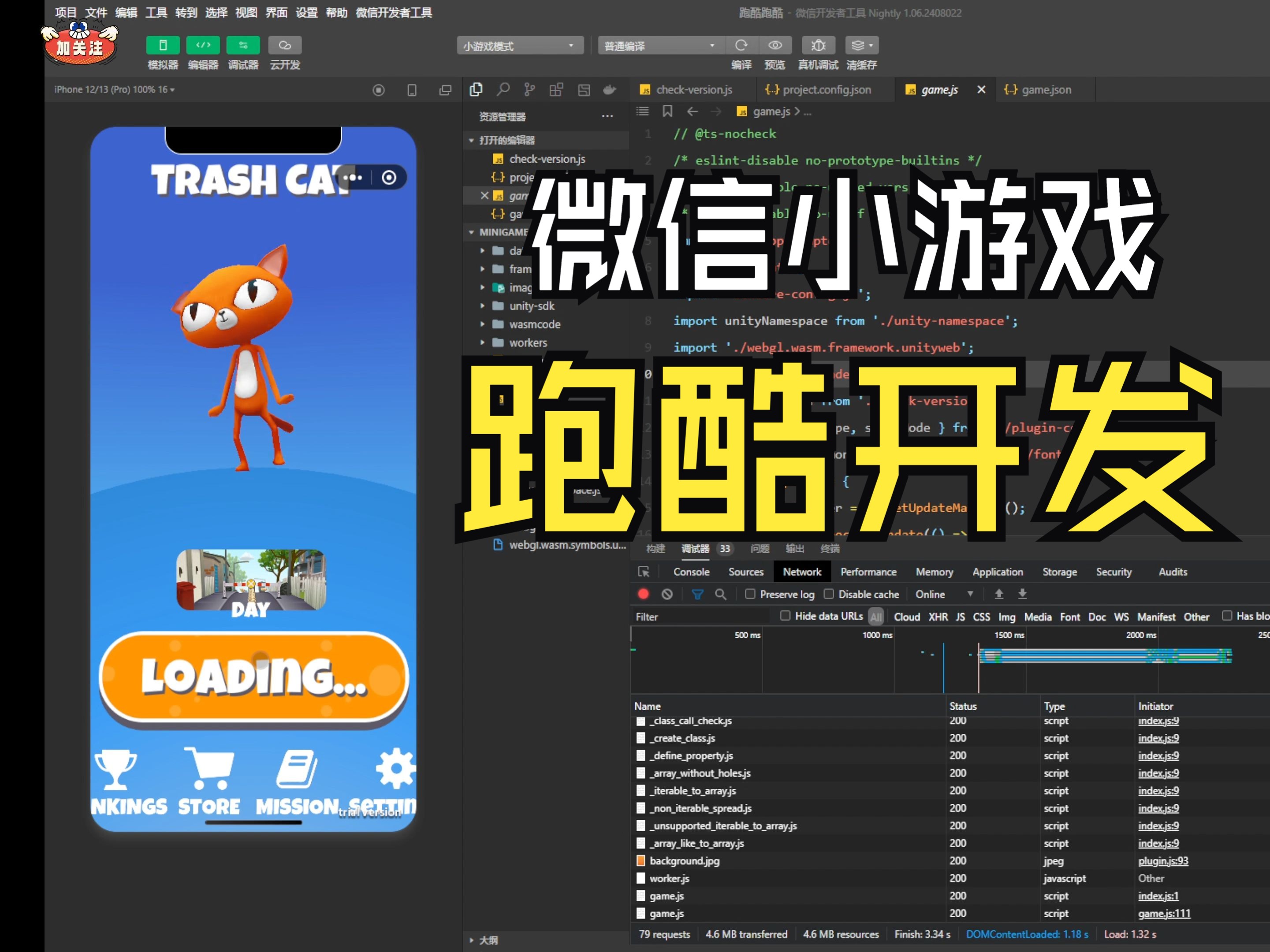The height and width of the screenshot is (952, 1270).
Task: Click export HAR download arrow
Action: (1023, 594)
